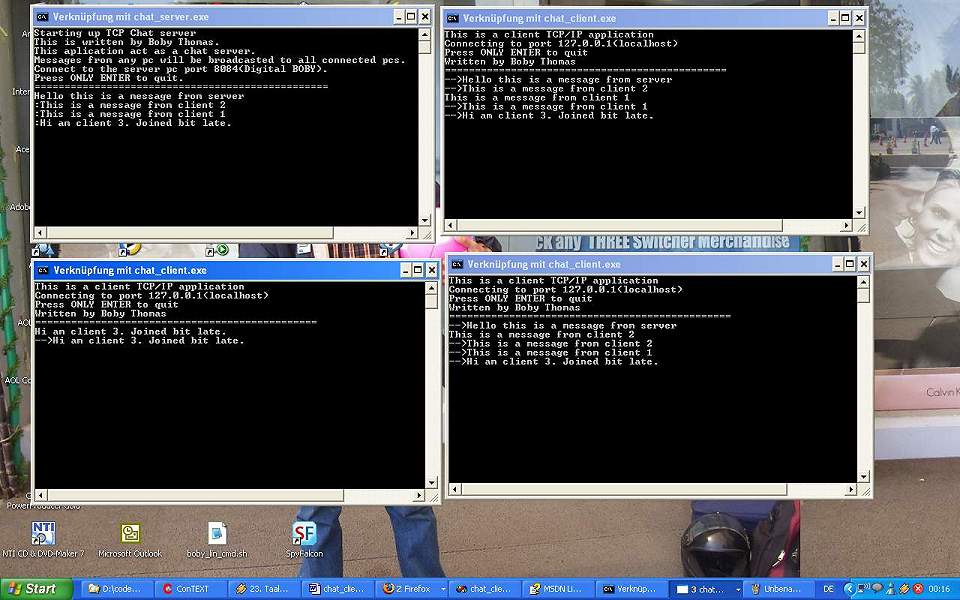This screenshot has height=600, width=960.
Task: Click right arrow of bottom-right chat_client horizontal scrollbar
Action: click(851, 490)
